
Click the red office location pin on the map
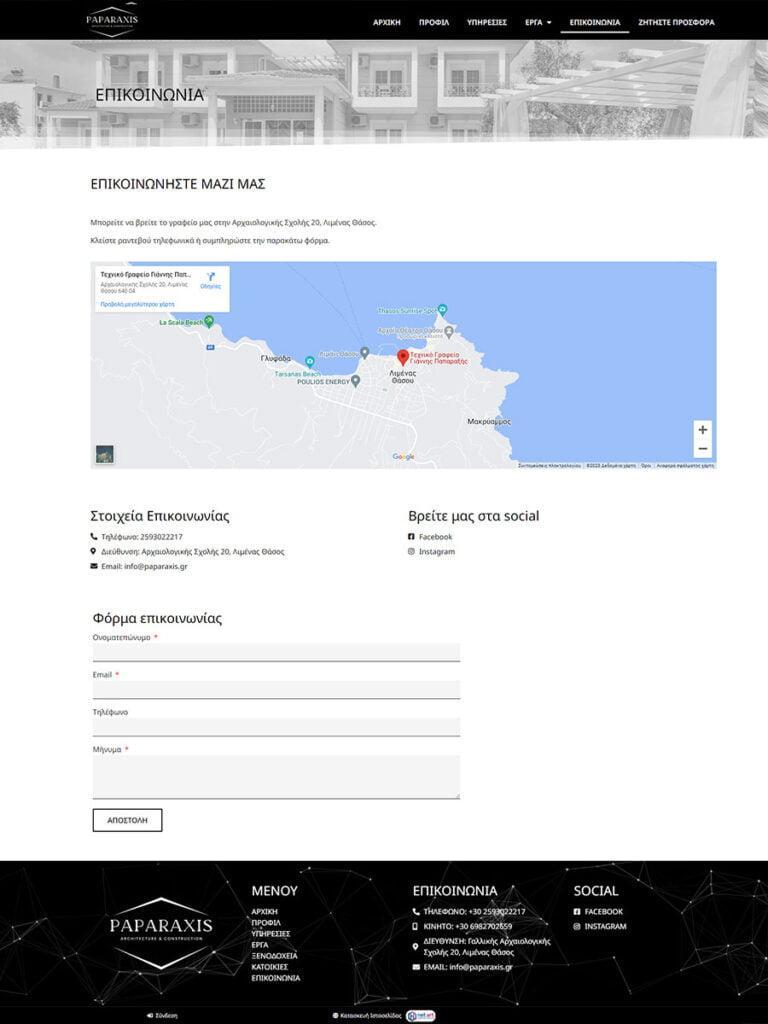(x=403, y=357)
